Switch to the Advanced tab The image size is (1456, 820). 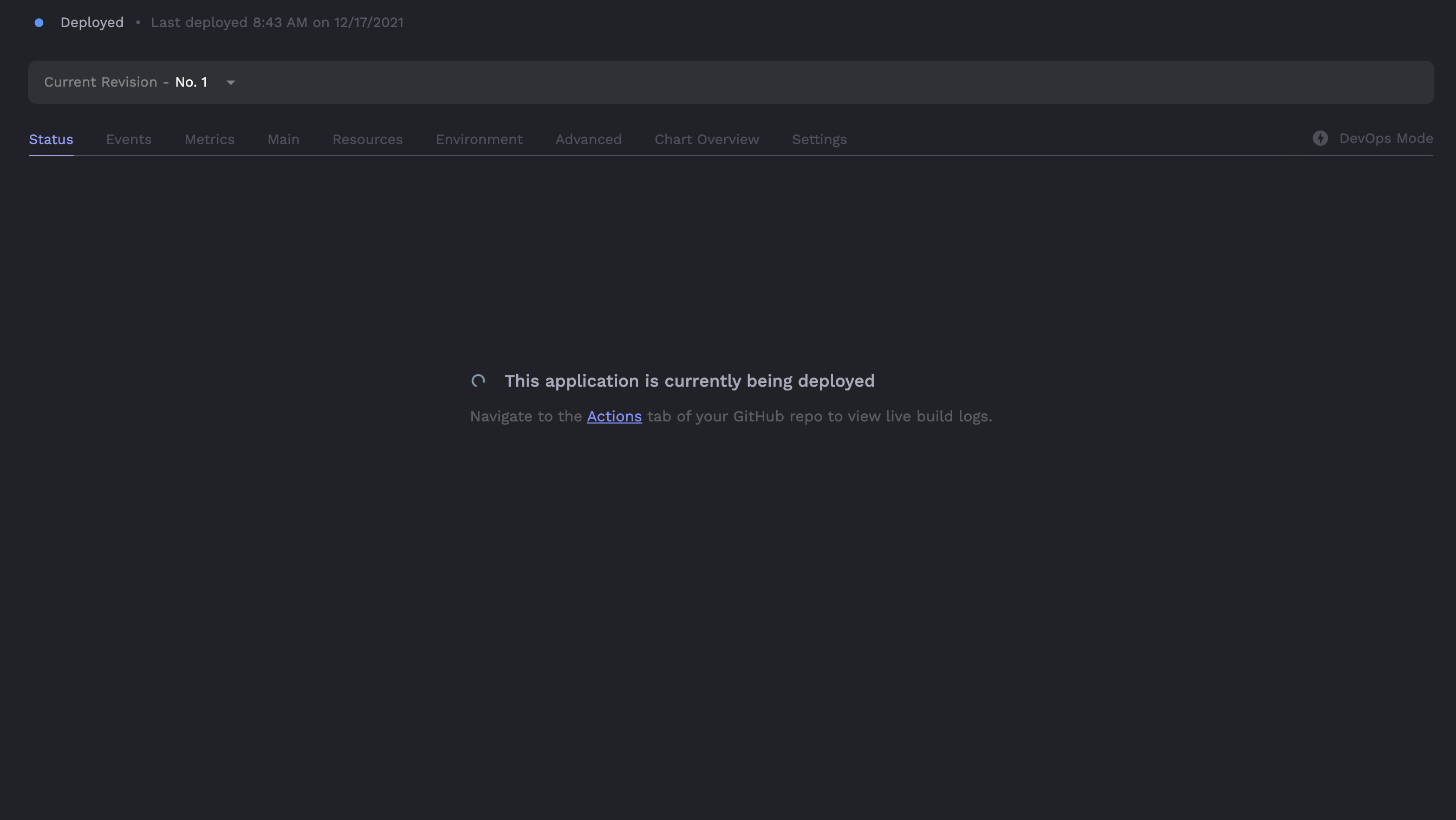(x=588, y=140)
